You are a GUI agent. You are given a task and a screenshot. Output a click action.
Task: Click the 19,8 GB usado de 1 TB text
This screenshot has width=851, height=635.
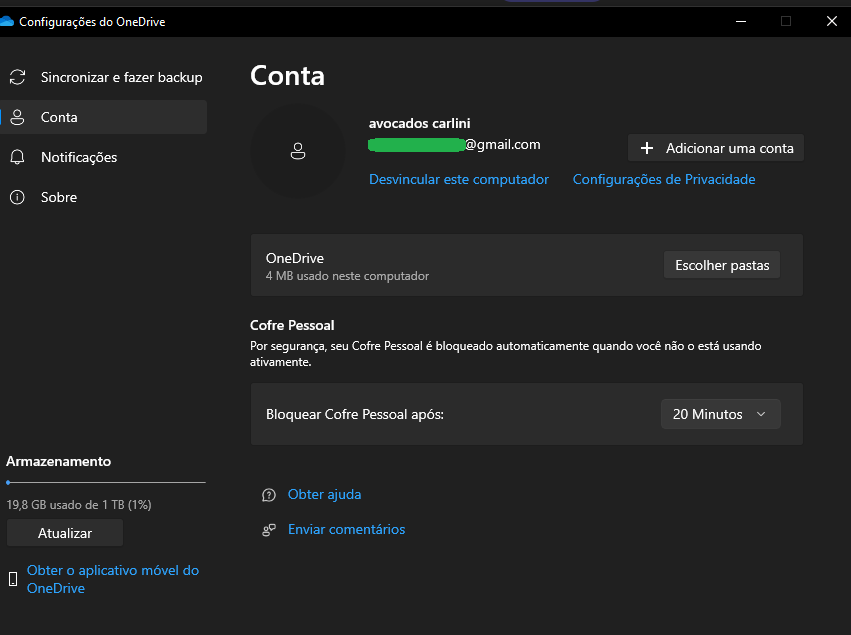tap(79, 505)
